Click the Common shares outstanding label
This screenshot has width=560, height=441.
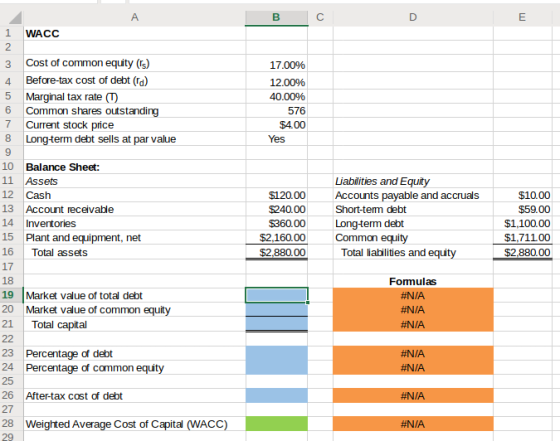point(92,111)
